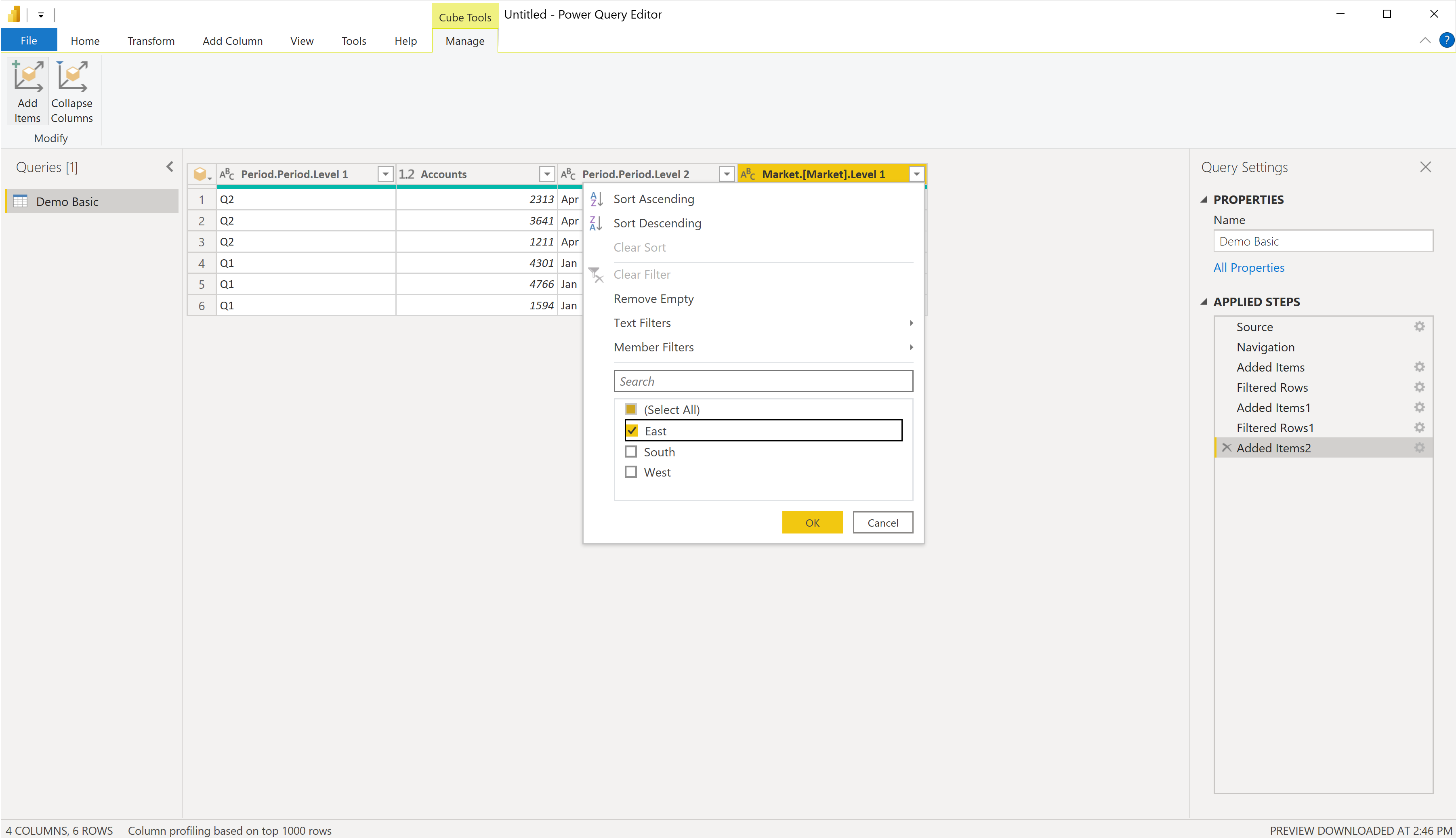Viewport: 1456px width, 838px height.
Task: Open gear settings for Source step
Action: [1419, 327]
